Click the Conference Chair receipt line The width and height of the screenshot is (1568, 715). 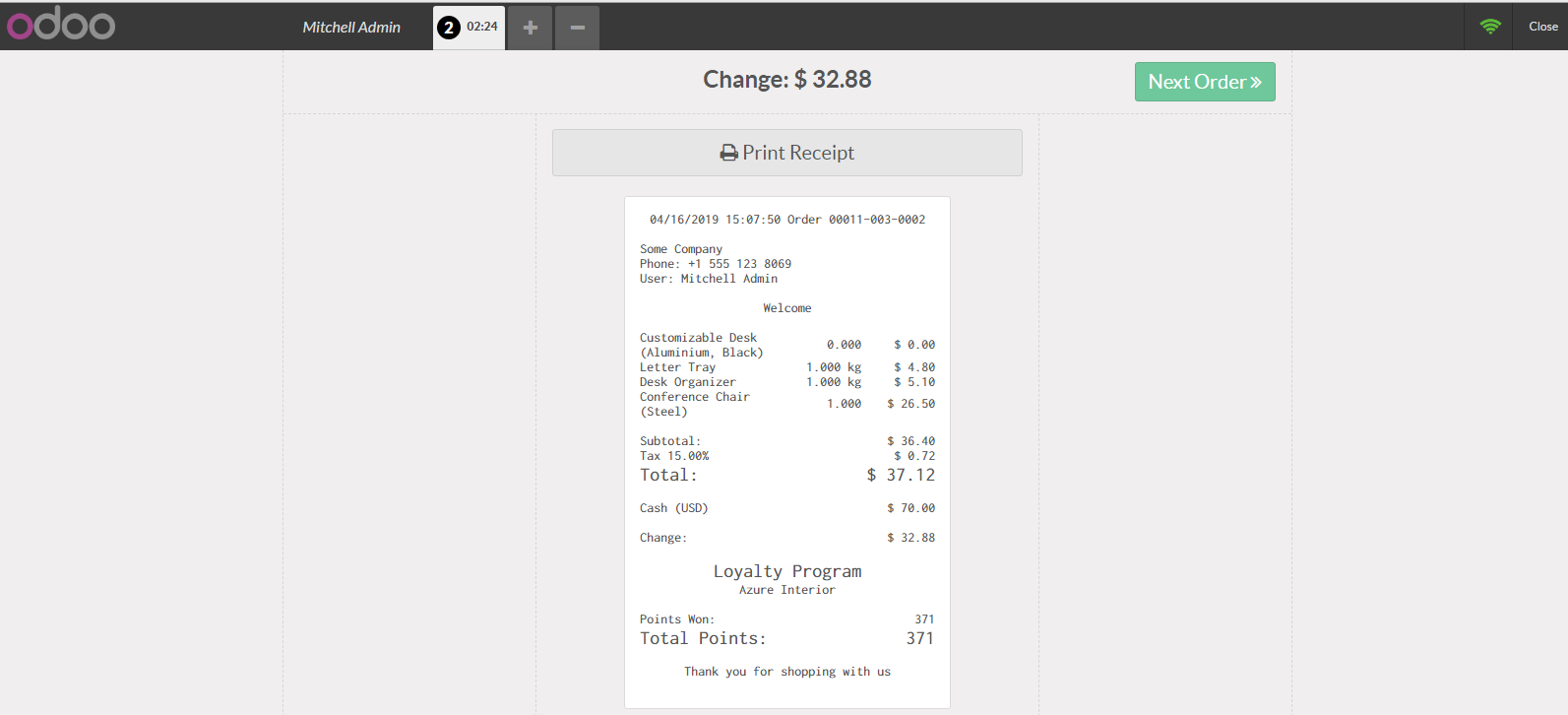(x=787, y=404)
